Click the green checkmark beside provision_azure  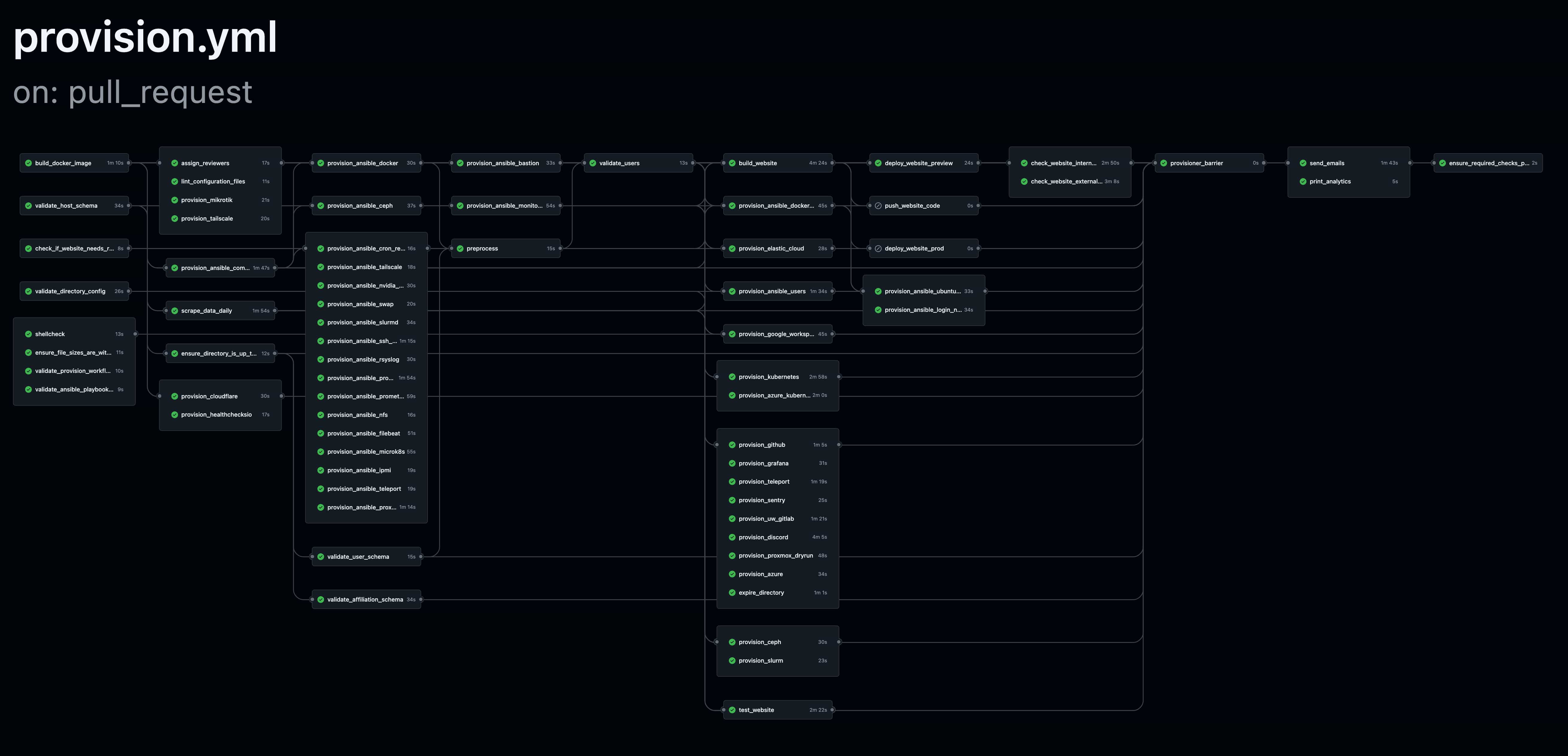(732, 573)
